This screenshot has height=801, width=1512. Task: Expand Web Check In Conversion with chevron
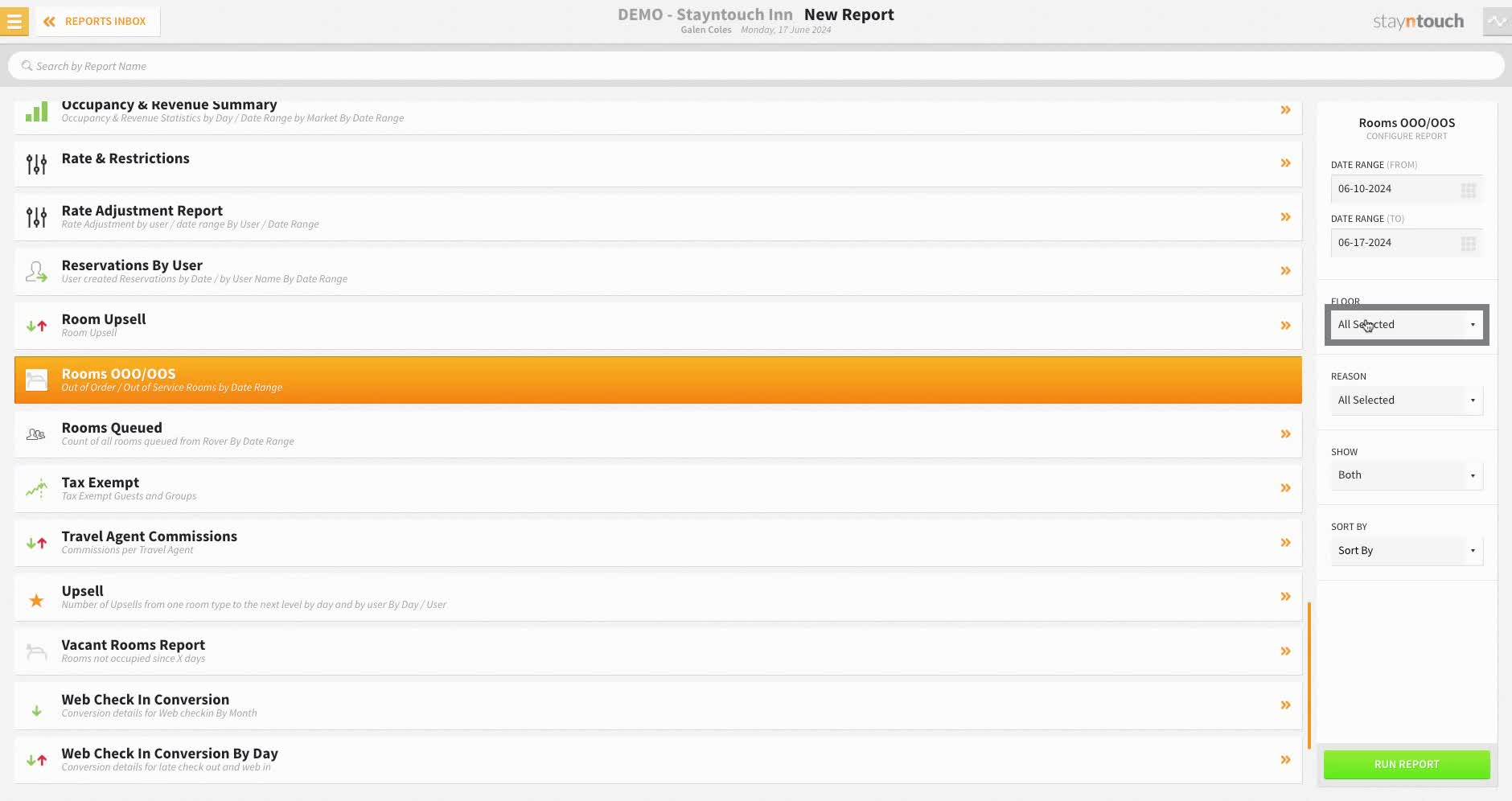1285,705
